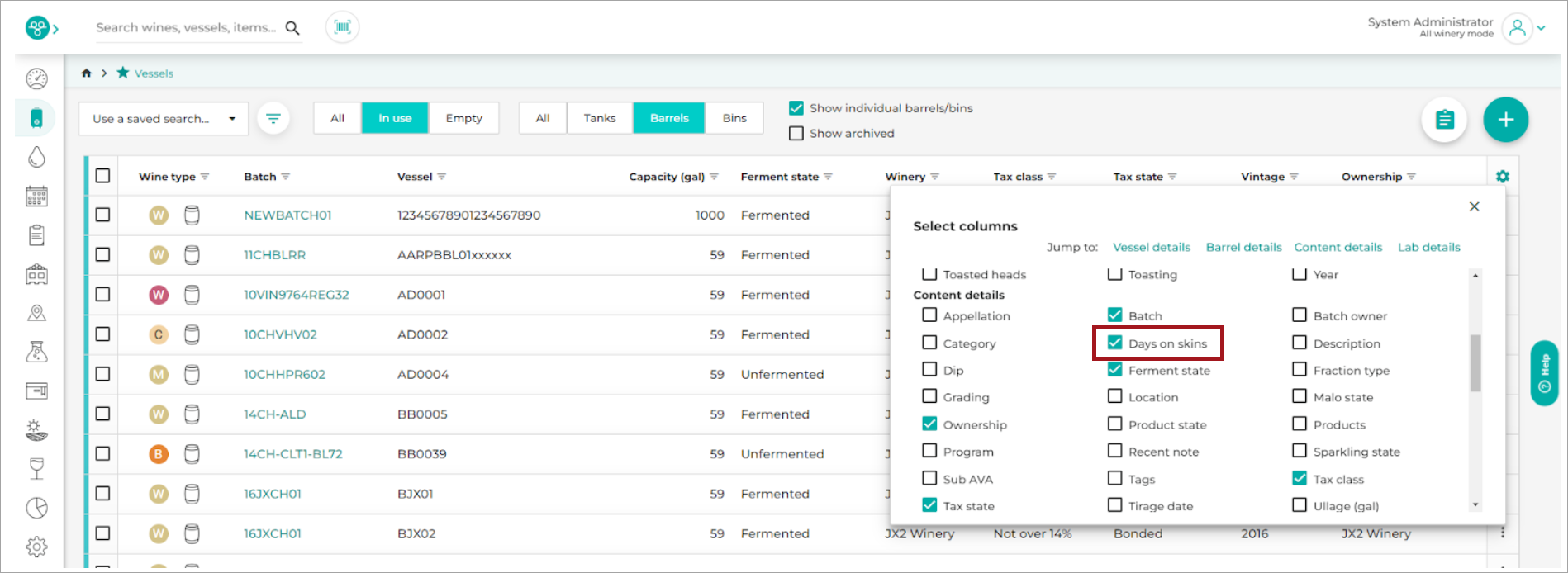Screen dimensions: 1568x573
Task: Open the clipboard sidebar icon
Action: pos(36,235)
